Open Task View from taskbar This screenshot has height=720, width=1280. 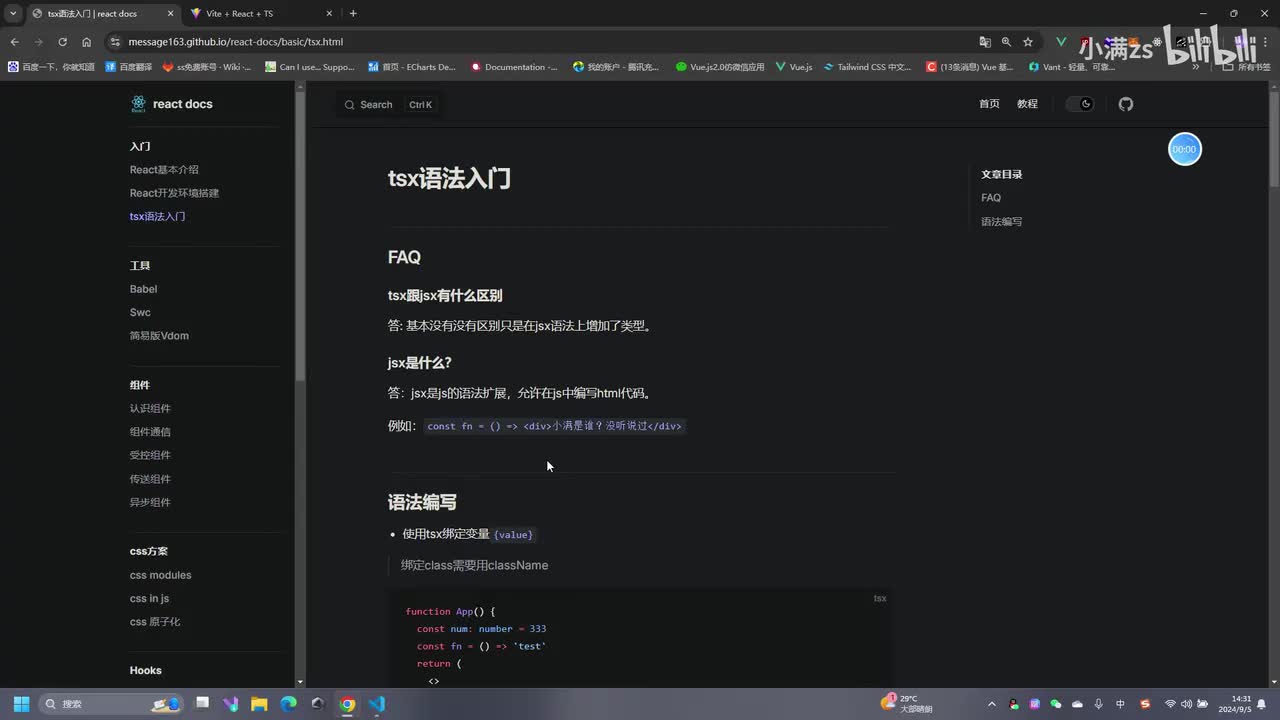click(202, 704)
